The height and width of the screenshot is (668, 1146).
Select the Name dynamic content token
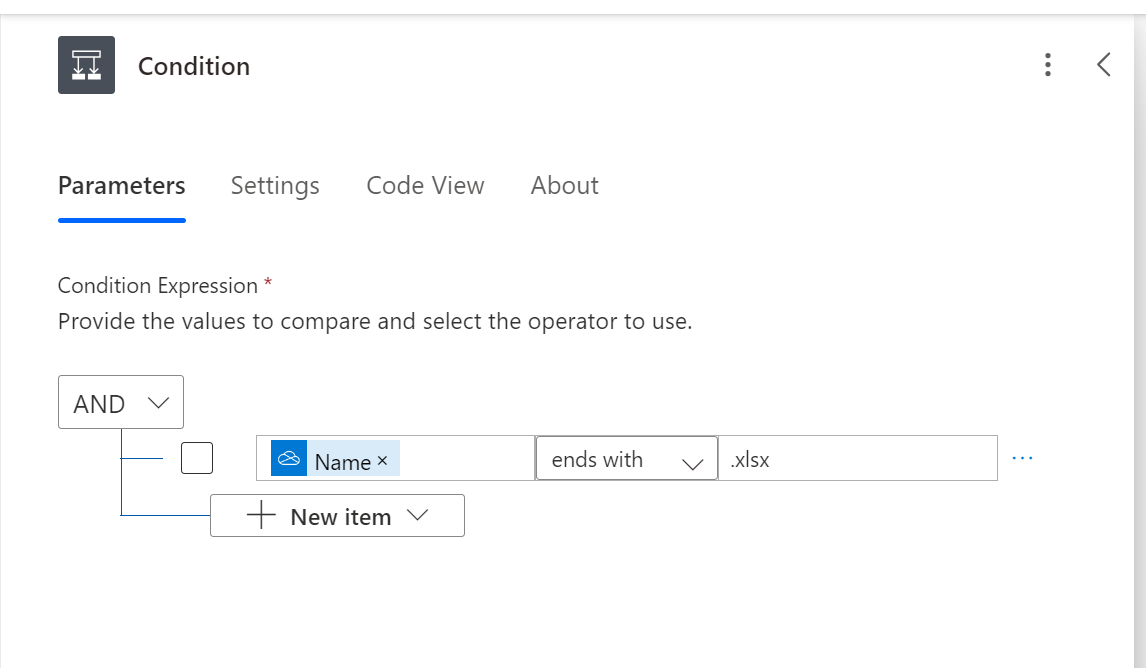tap(342, 461)
